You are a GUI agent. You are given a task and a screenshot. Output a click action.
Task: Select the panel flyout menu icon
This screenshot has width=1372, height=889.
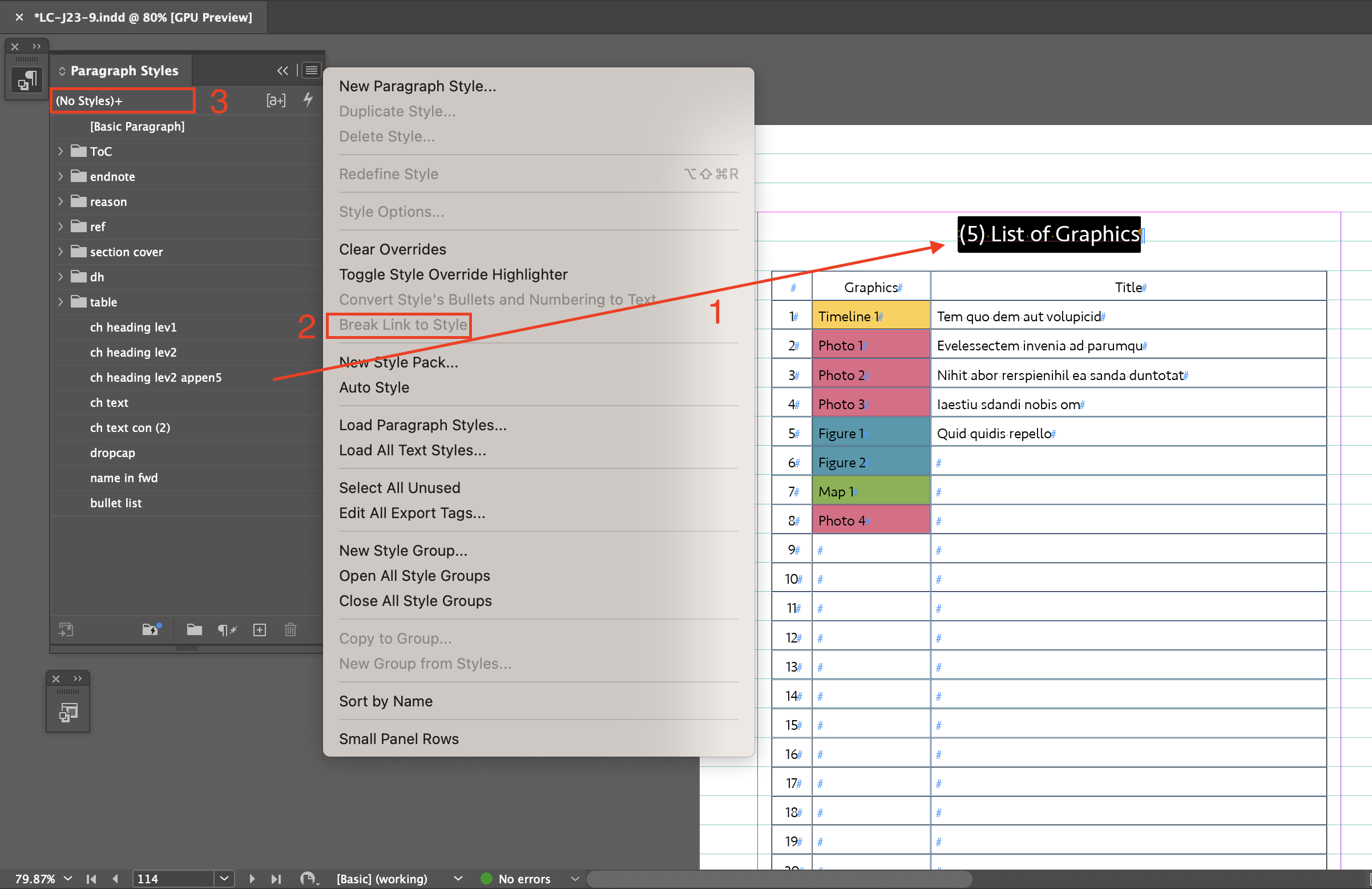[311, 70]
